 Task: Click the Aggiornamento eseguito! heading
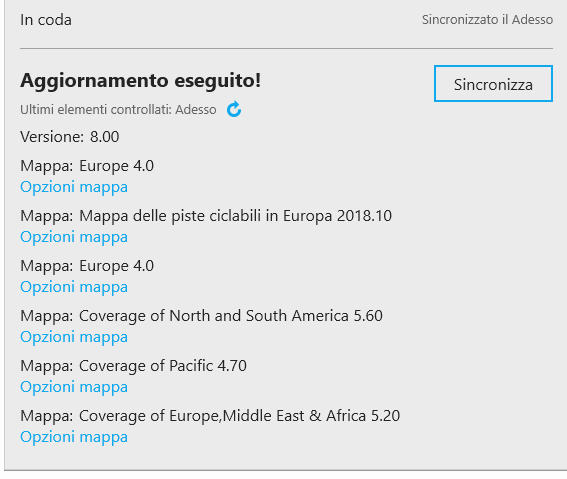[140, 80]
